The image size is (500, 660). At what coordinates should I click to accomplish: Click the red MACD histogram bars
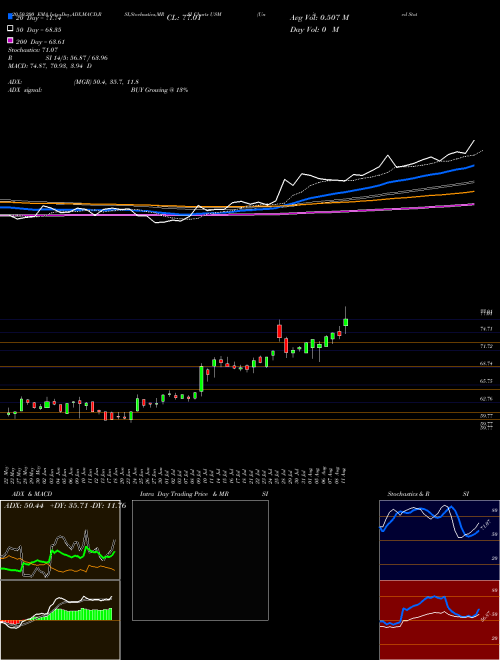[x=10, y=622]
